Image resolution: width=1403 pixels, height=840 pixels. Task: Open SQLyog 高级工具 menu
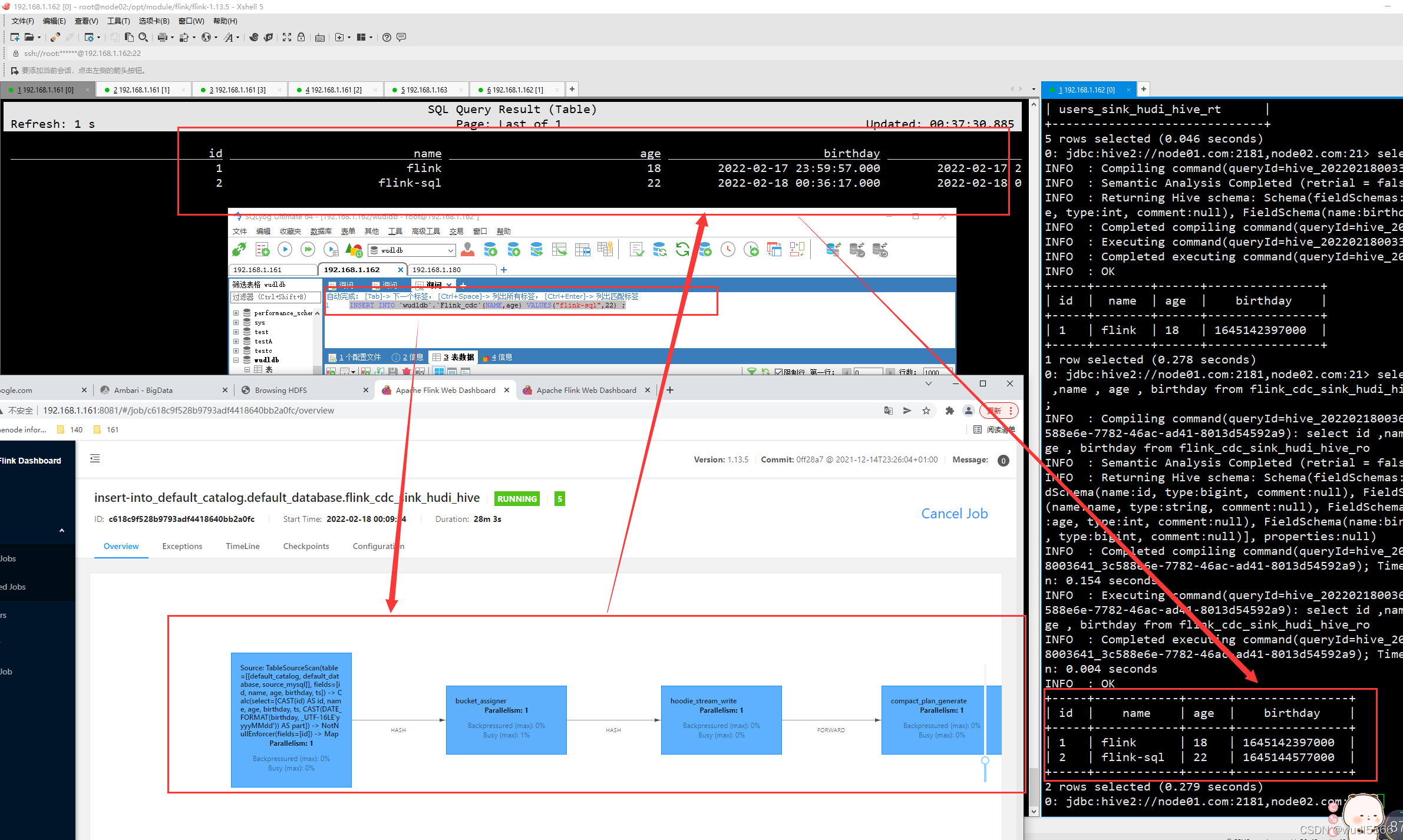pos(426,232)
